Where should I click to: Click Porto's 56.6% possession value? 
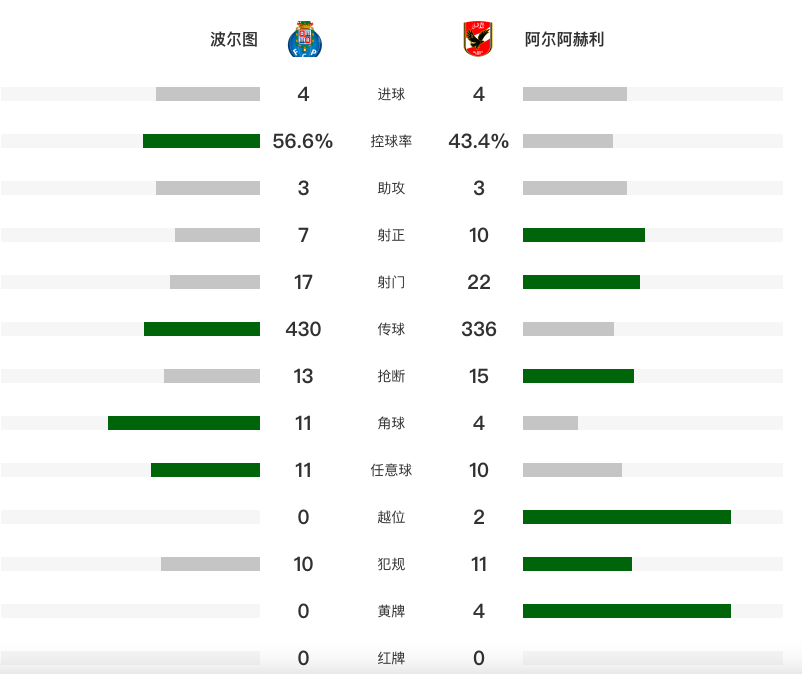click(x=303, y=141)
